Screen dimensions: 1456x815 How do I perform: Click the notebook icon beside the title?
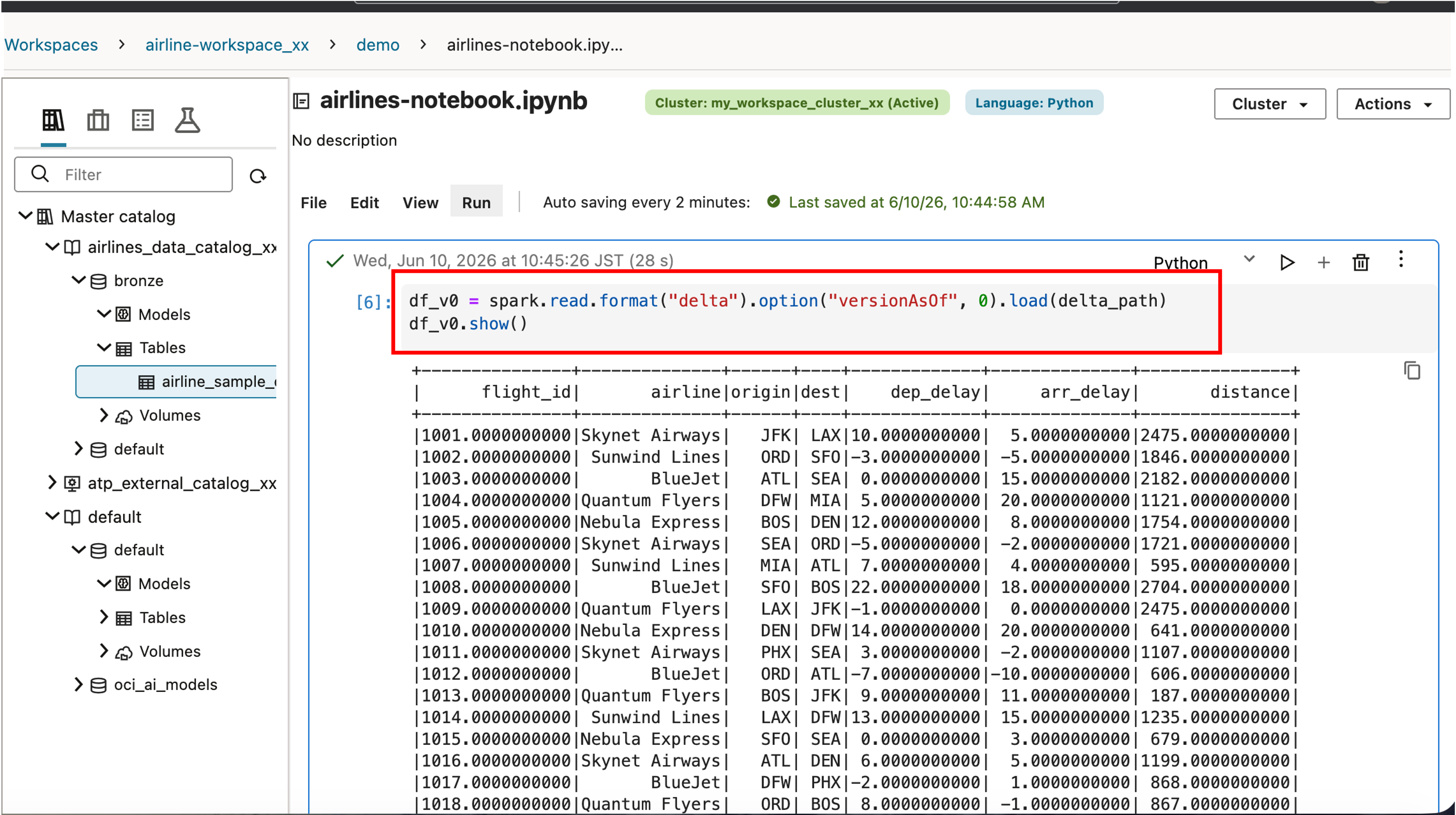(x=301, y=101)
